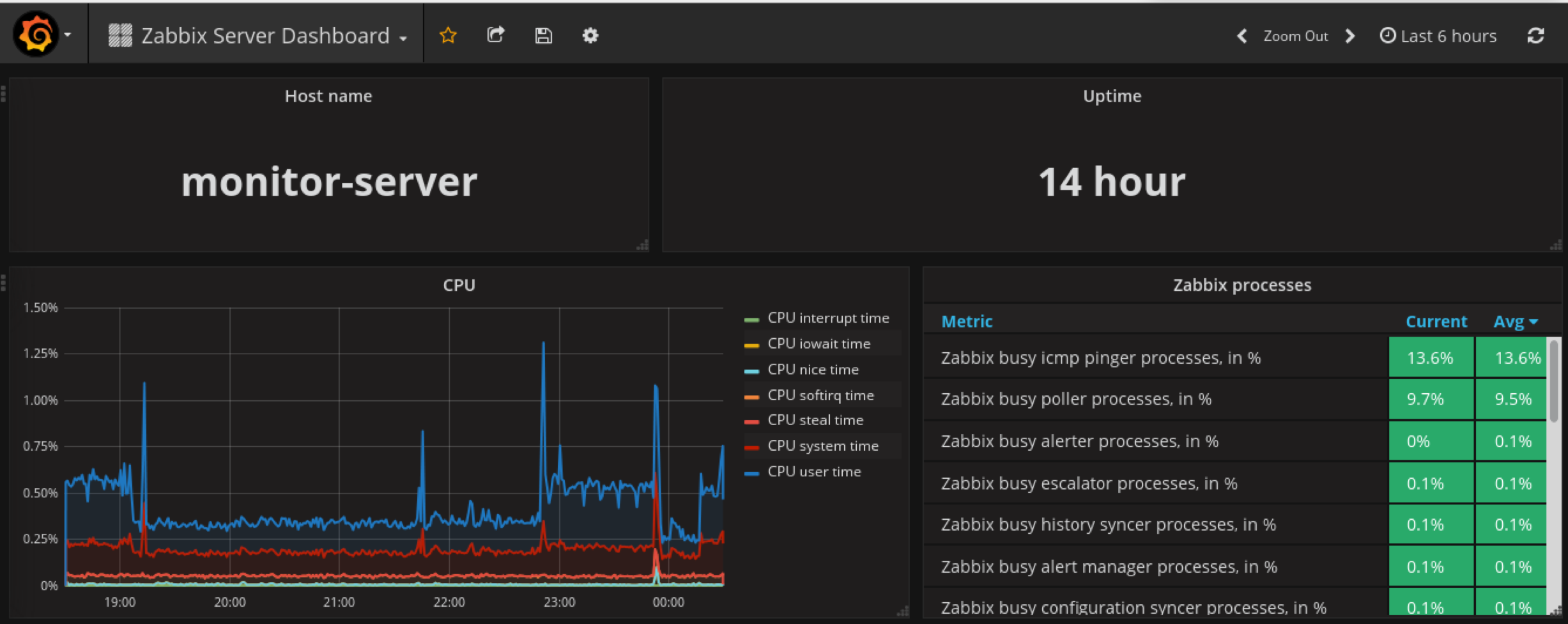Open dashboard settings gear icon
1568x624 pixels.
coord(590,36)
